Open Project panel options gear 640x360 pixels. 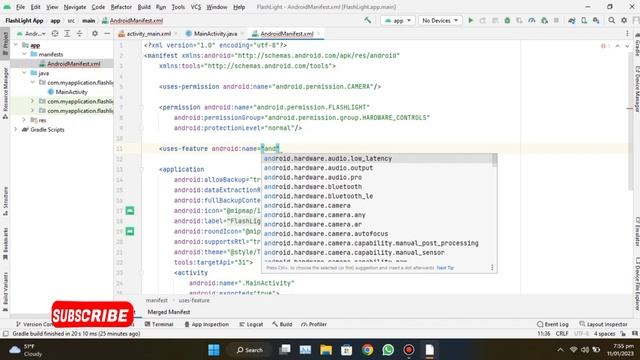pos(95,33)
